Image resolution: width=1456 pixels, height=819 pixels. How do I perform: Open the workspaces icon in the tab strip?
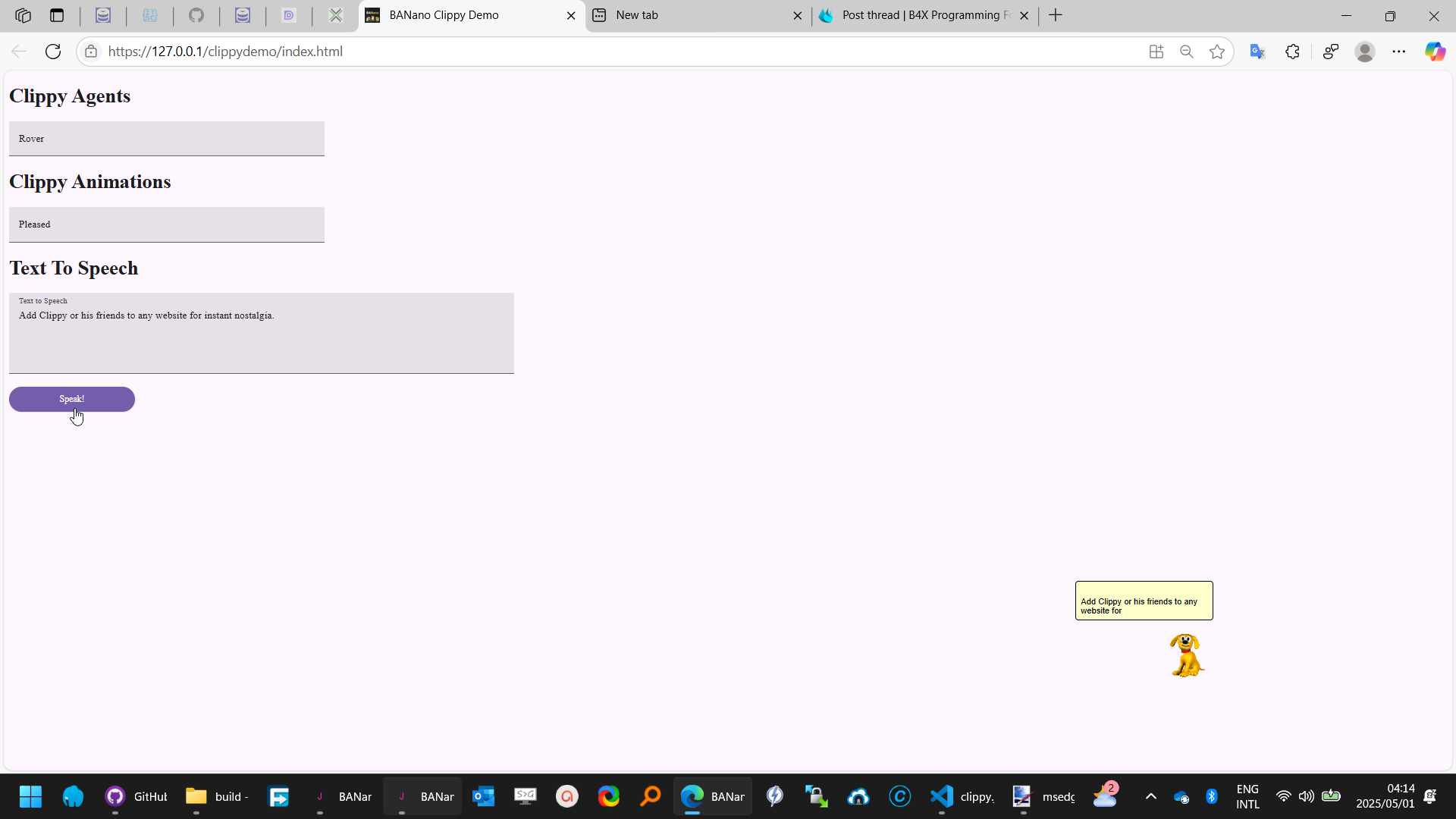coord(23,15)
